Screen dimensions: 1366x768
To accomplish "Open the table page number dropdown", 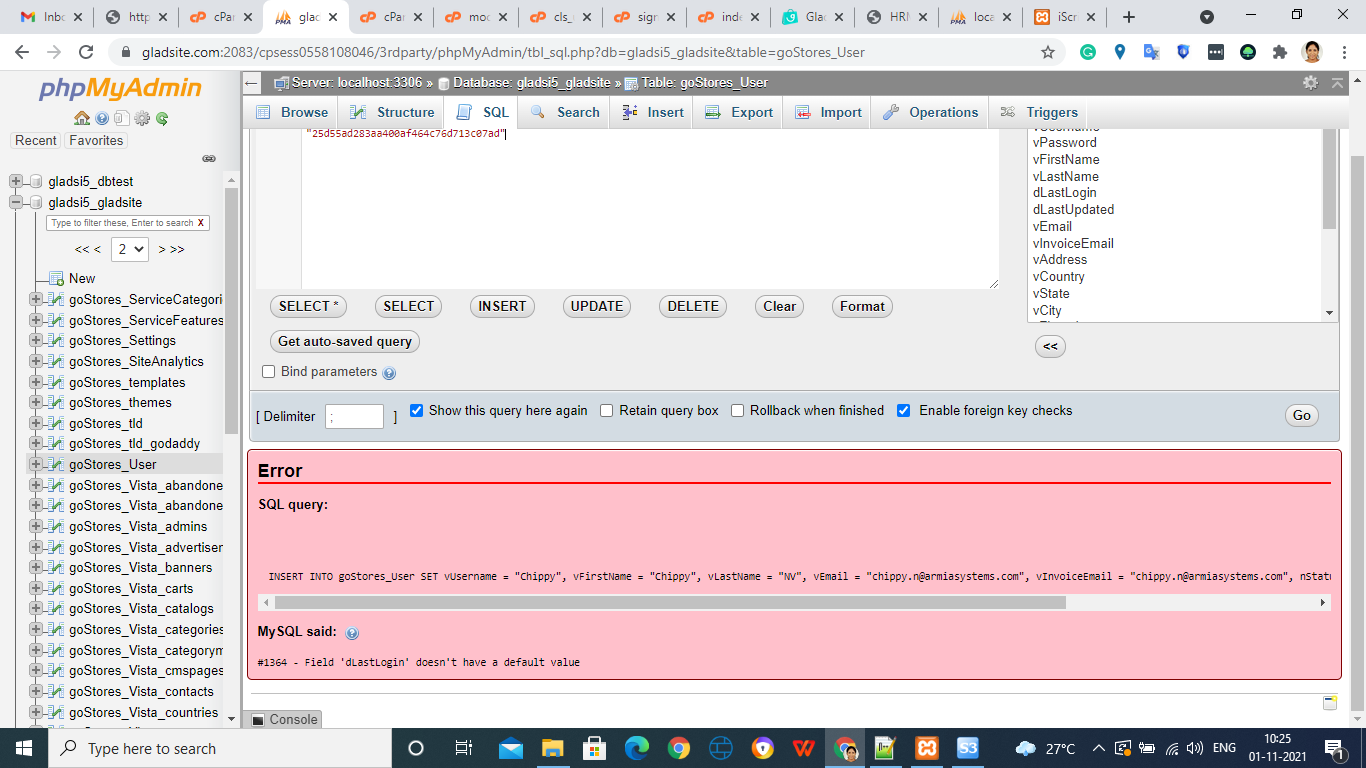I will (x=130, y=249).
